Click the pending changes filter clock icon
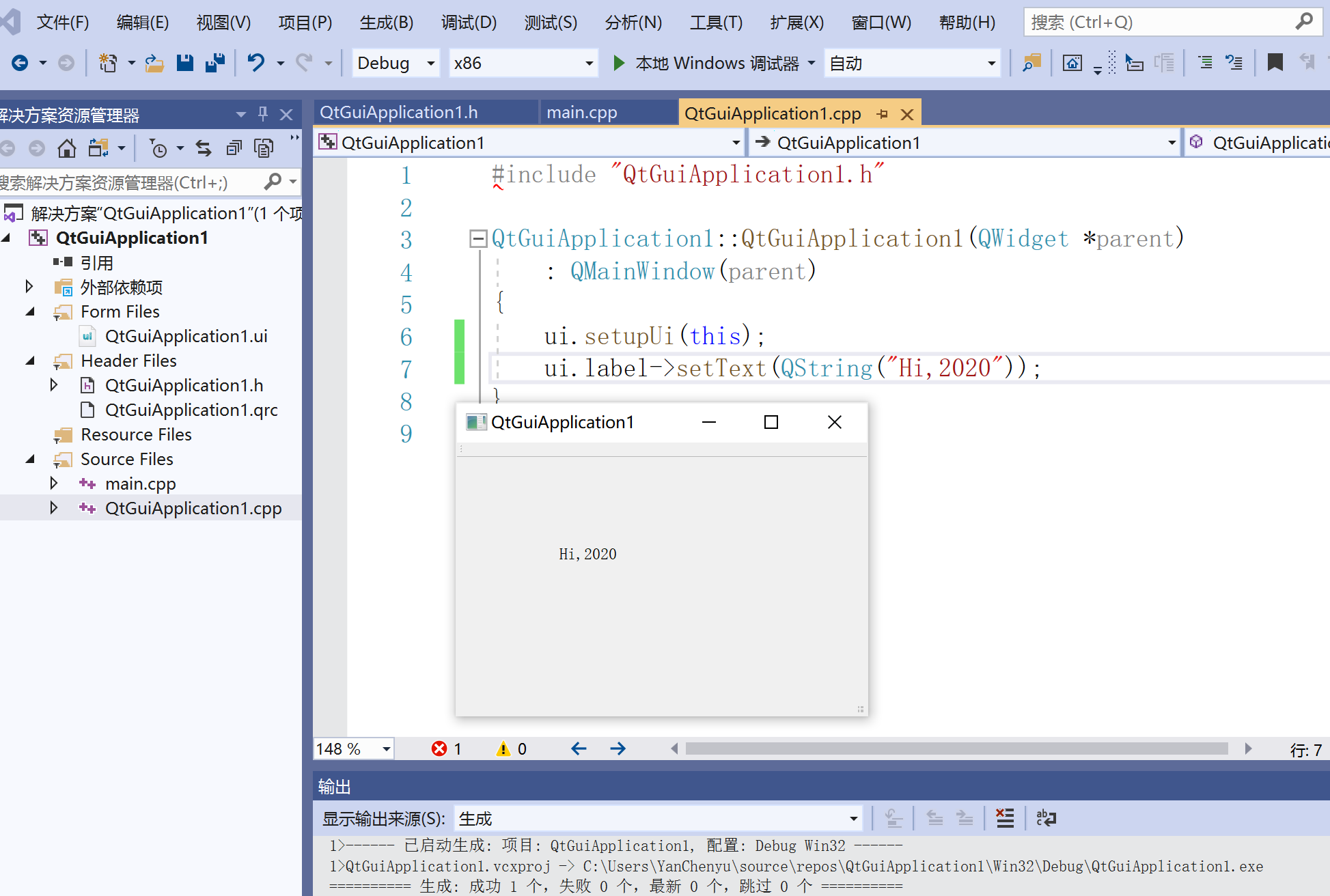 pyautogui.click(x=158, y=148)
